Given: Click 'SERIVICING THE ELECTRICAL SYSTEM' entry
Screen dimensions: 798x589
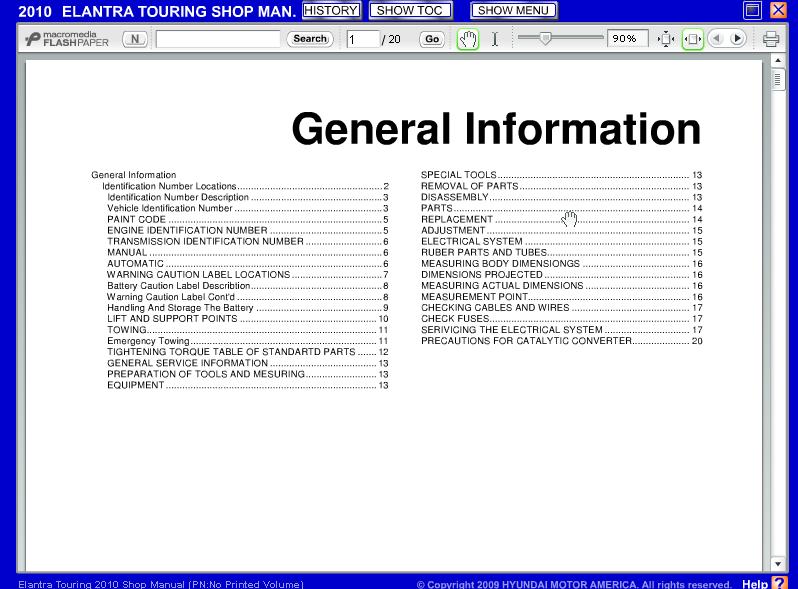Looking at the screenshot, I should [x=561, y=330].
